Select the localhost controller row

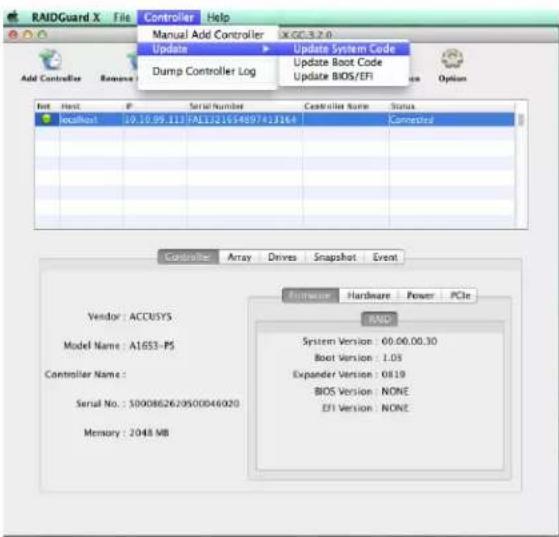(x=275, y=119)
